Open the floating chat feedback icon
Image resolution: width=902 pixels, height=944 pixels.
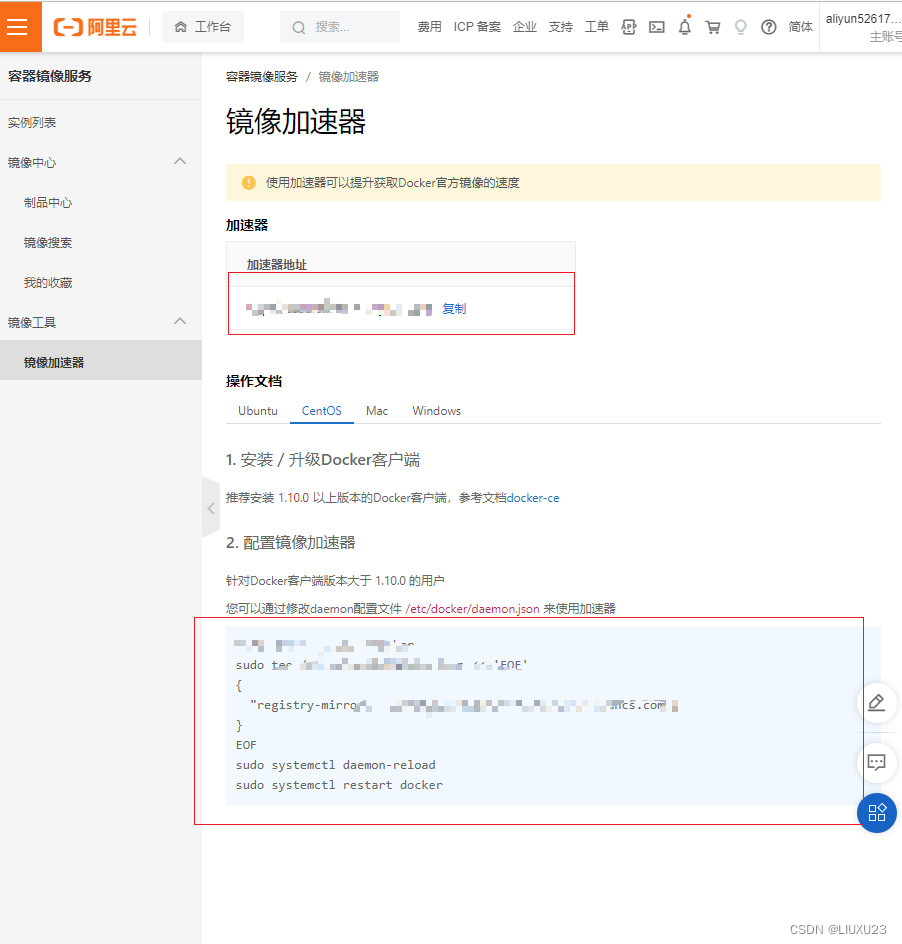click(x=877, y=762)
